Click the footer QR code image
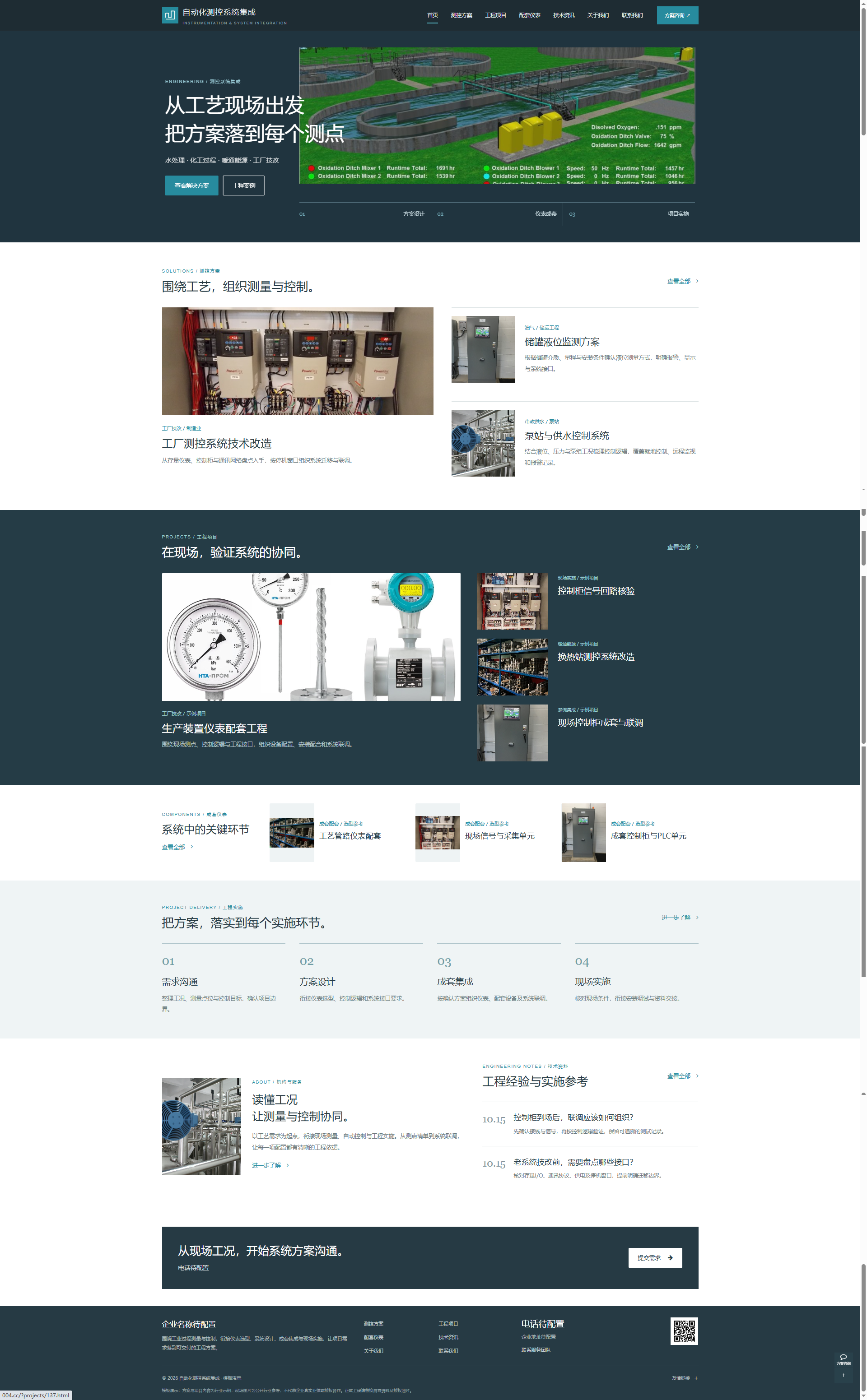 pos(684,1330)
